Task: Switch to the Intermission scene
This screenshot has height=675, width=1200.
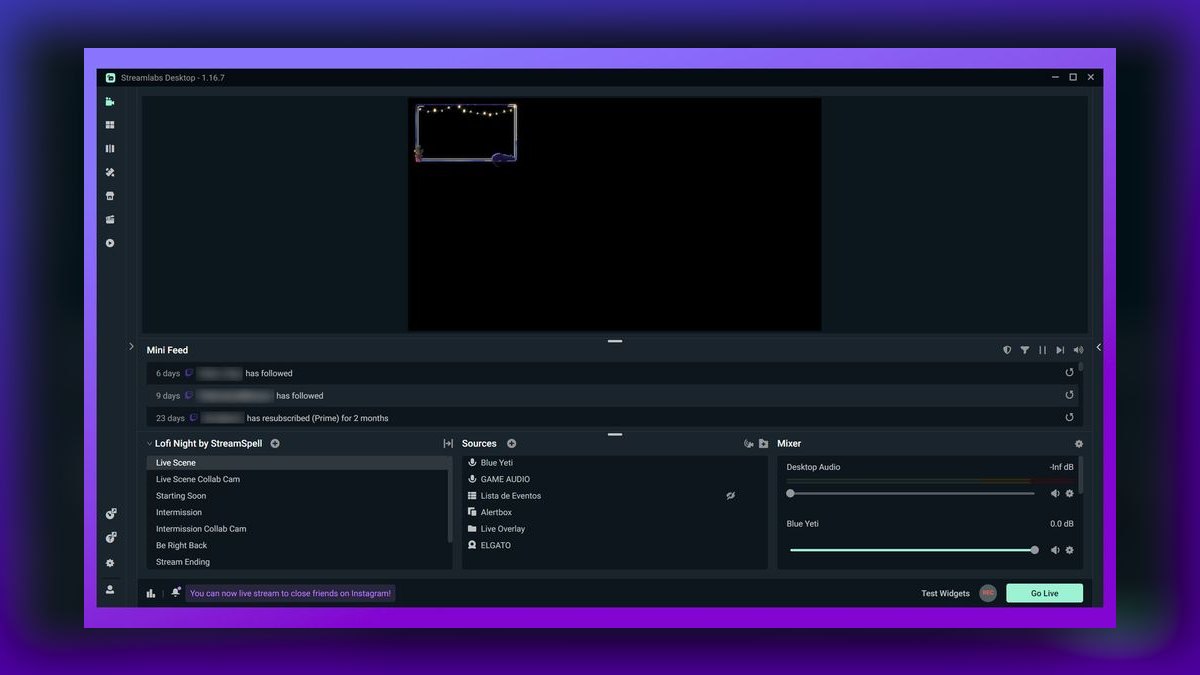Action: pos(298,512)
